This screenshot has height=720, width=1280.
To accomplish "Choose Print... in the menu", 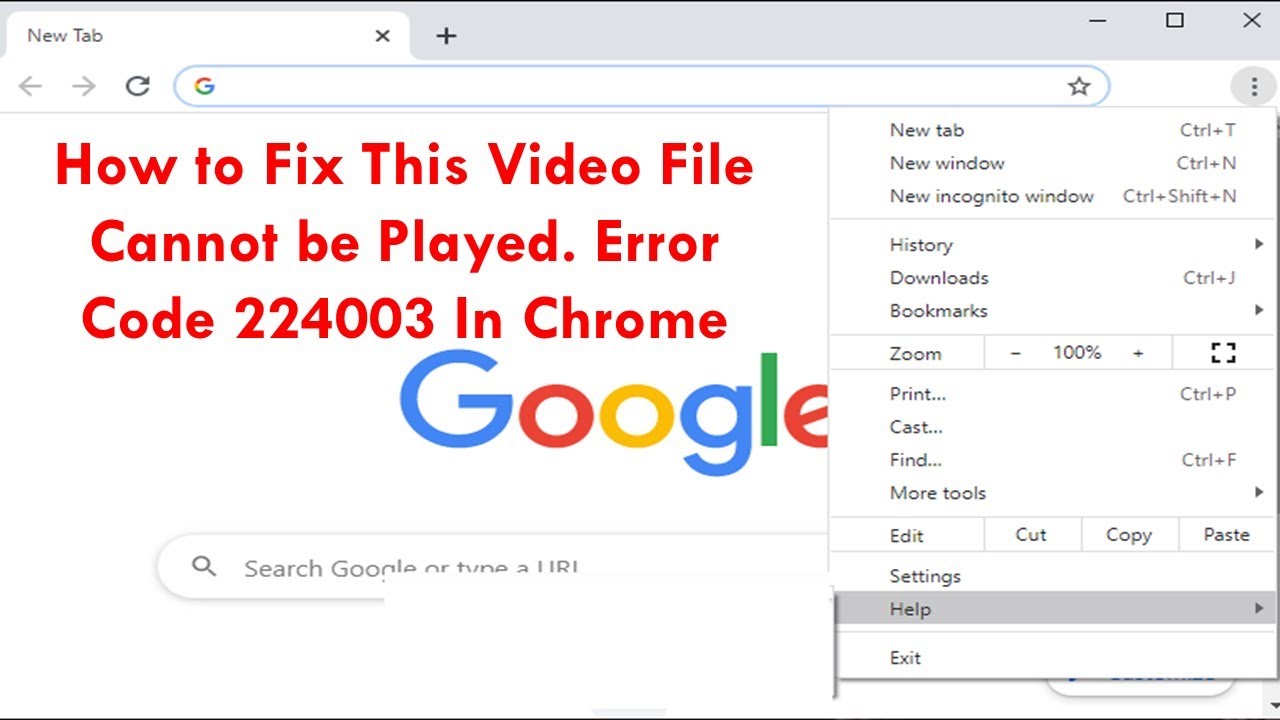I will click(1053, 394).
